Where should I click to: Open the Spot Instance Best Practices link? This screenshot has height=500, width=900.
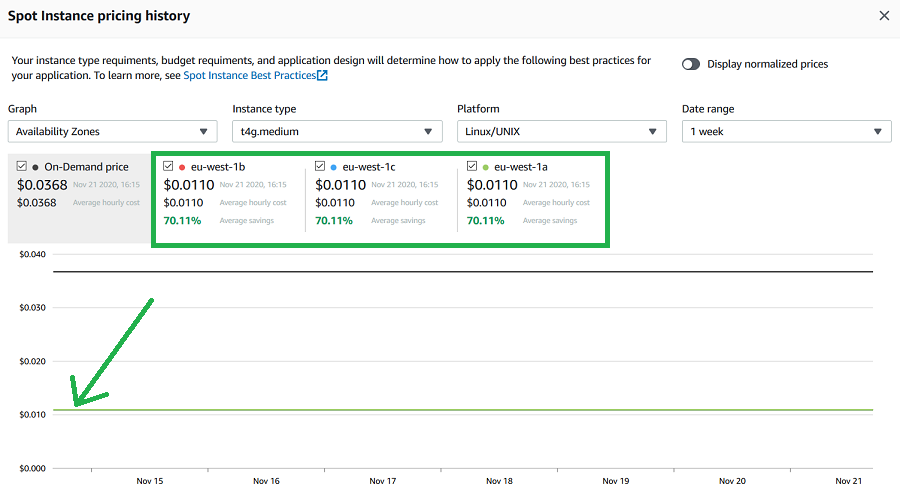(x=249, y=75)
